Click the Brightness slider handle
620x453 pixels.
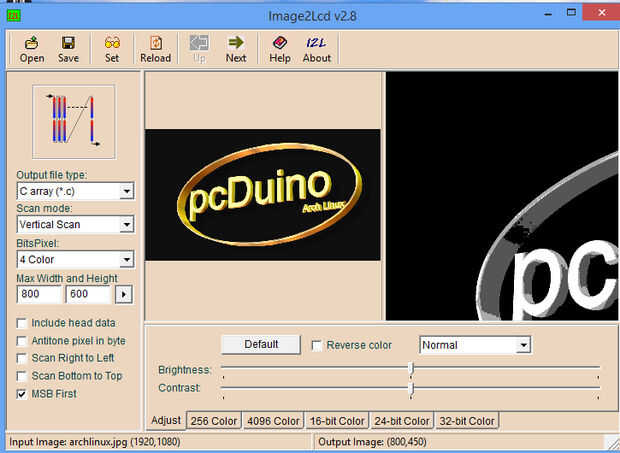pos(411,368)
